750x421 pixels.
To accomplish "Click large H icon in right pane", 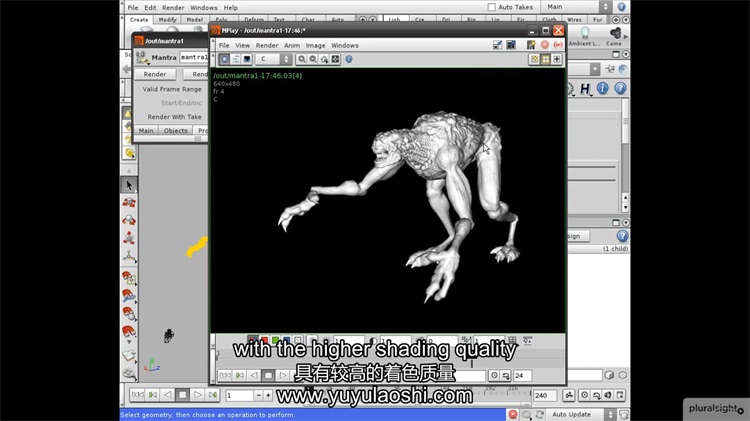I will pyautogui.click(x=585, y=89).
